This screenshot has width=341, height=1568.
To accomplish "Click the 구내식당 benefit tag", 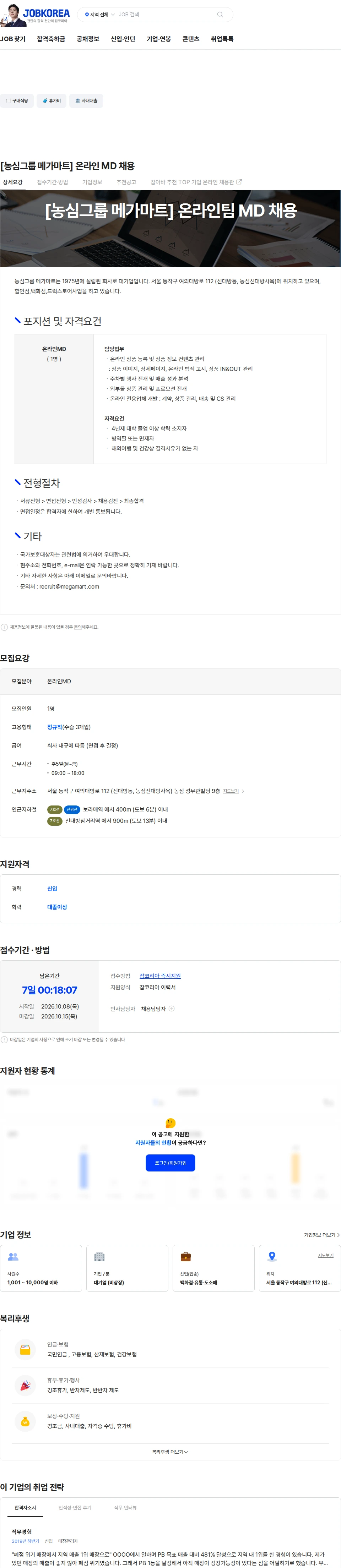I will click(x=16, y=101).
